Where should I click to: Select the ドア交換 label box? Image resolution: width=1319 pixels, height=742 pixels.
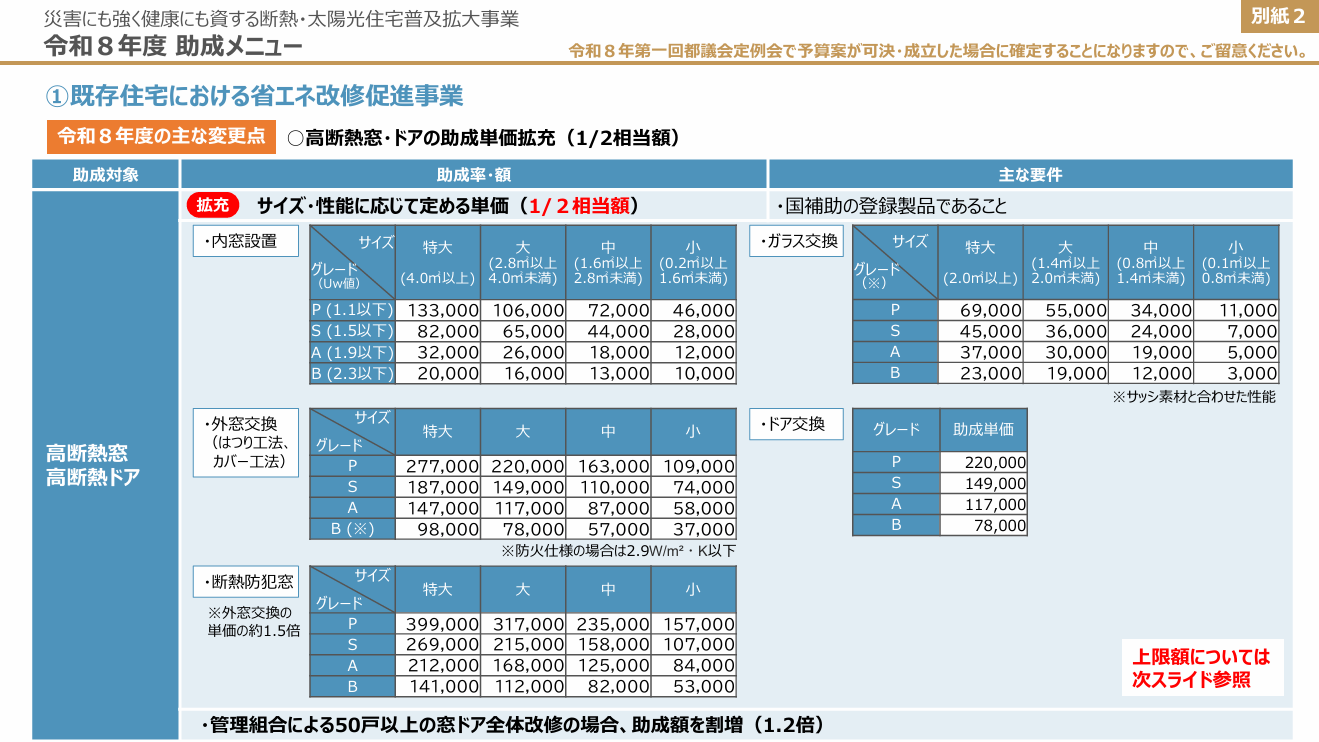coord(796,424)
